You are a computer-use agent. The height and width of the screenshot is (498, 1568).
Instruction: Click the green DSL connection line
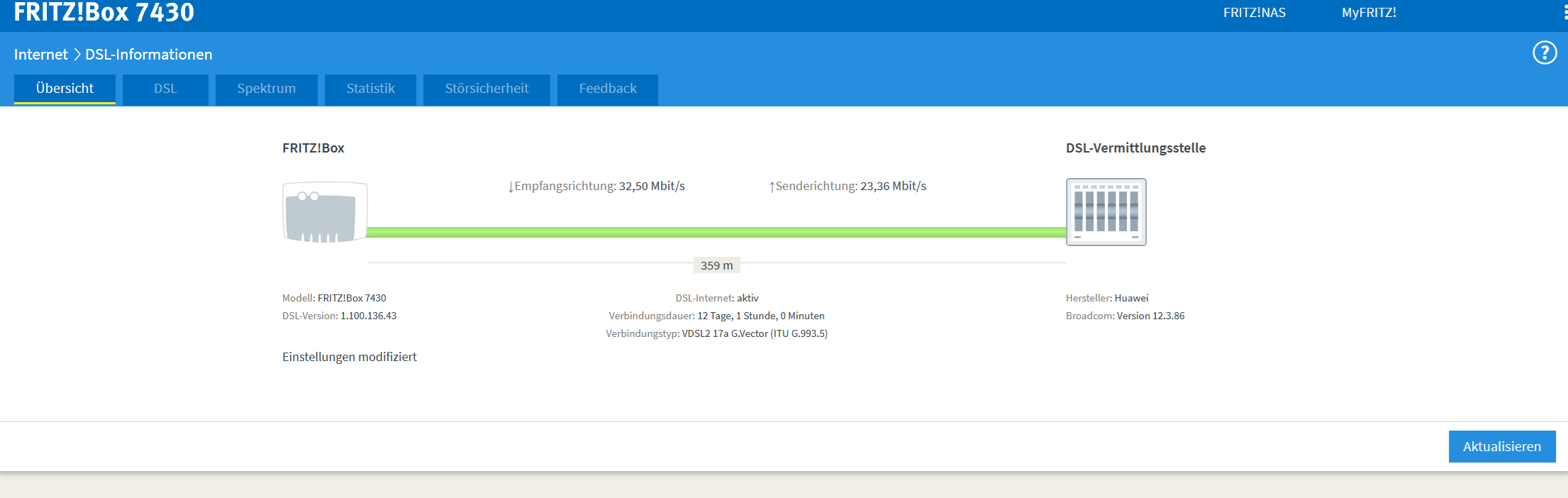click(x=716, y=232)
